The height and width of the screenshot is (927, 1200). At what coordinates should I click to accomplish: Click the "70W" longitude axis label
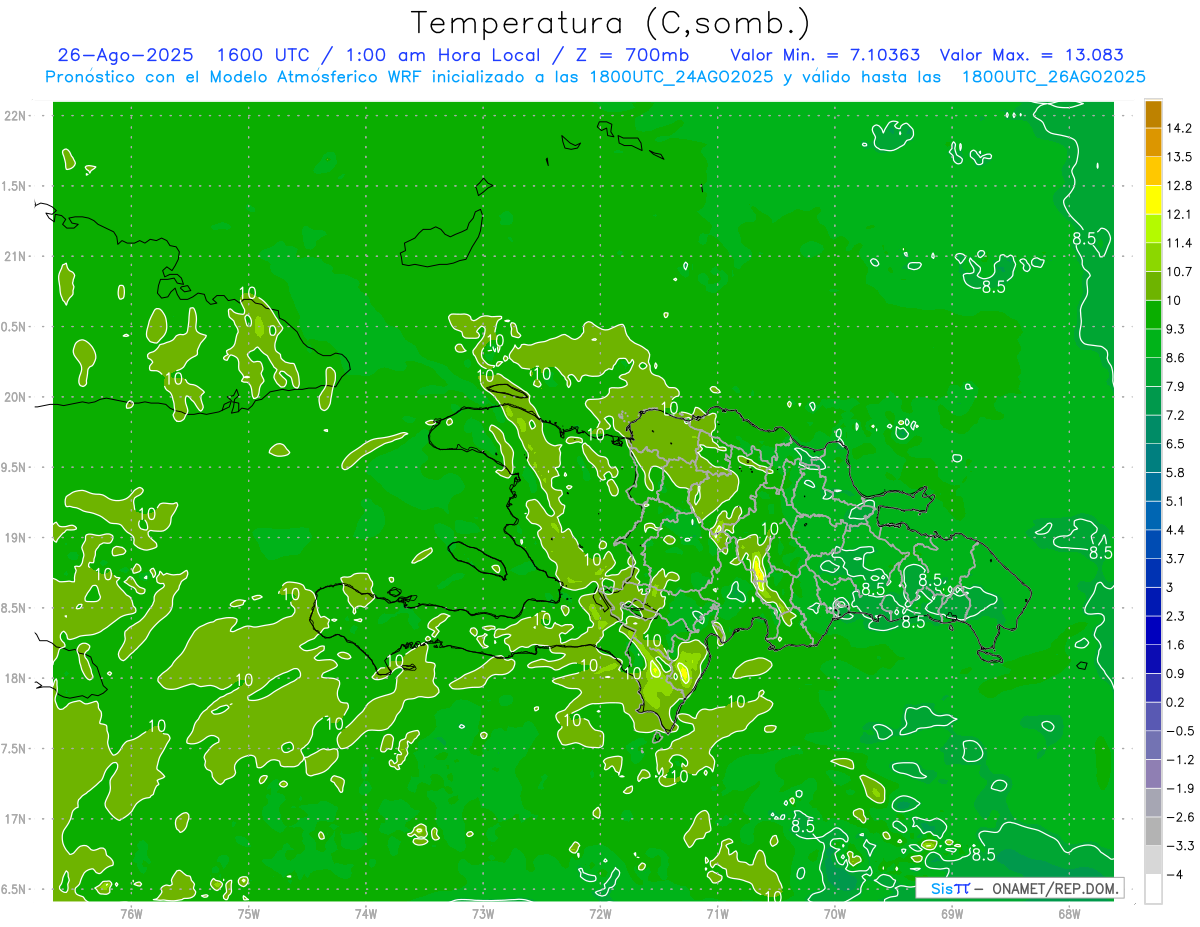pyautogui.click(x=835, y=913)
